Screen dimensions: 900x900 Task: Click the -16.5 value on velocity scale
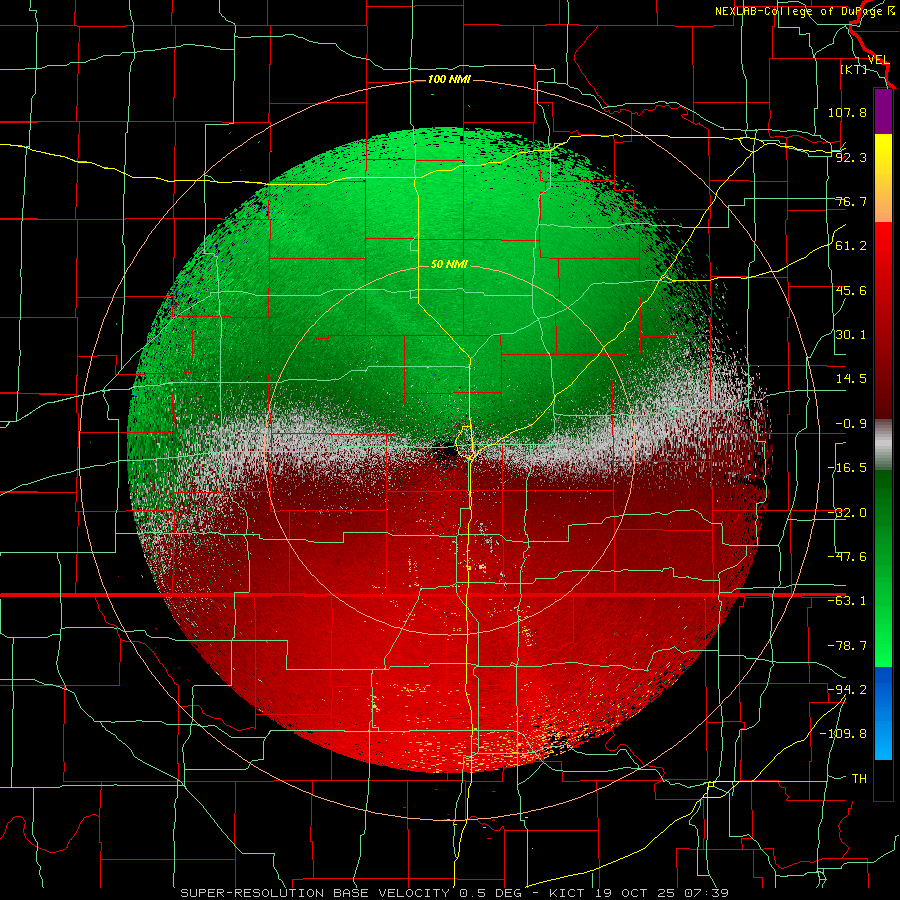coord(847,468)
